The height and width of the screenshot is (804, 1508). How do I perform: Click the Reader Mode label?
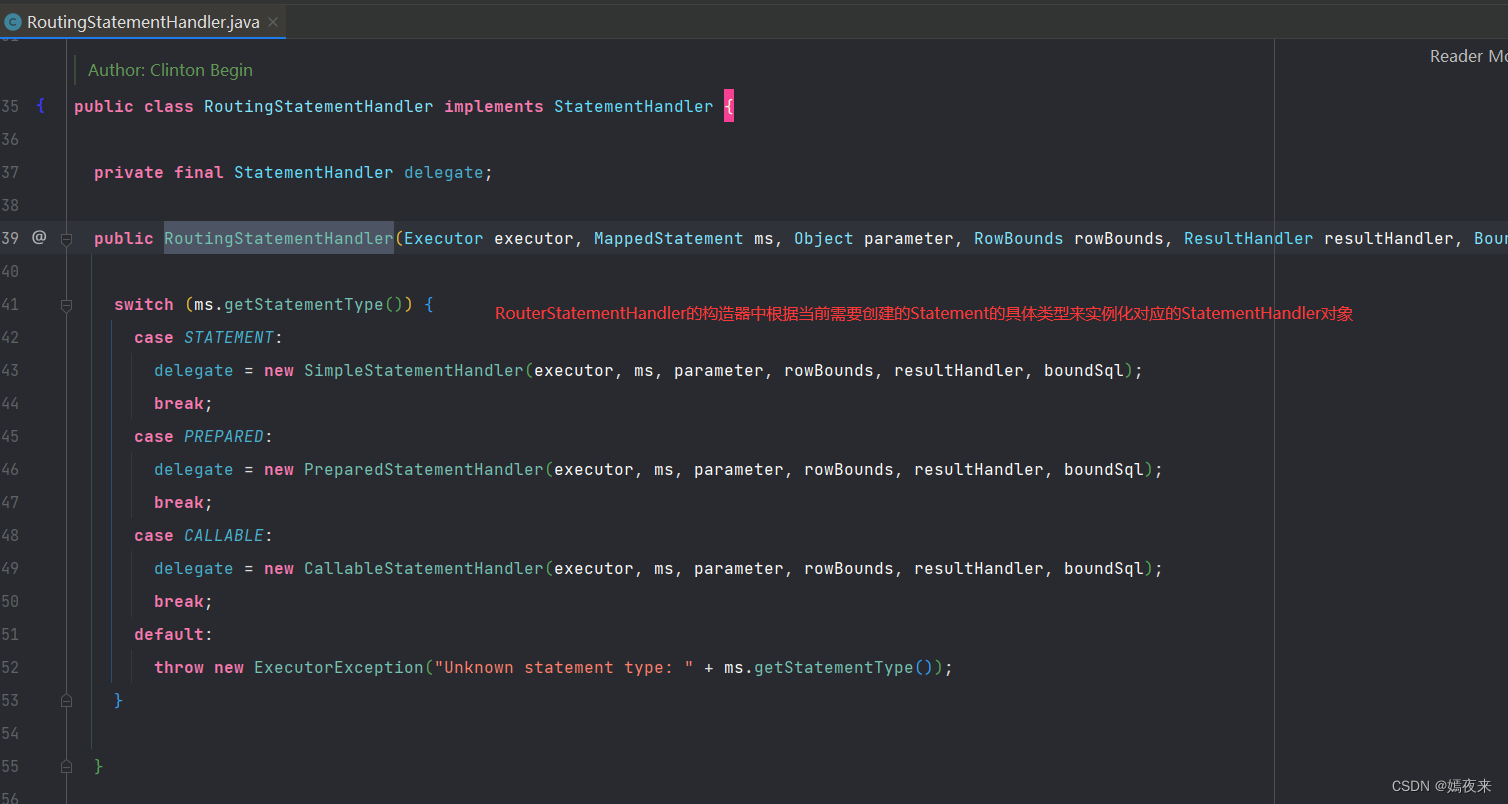(x=1468, y=56)
